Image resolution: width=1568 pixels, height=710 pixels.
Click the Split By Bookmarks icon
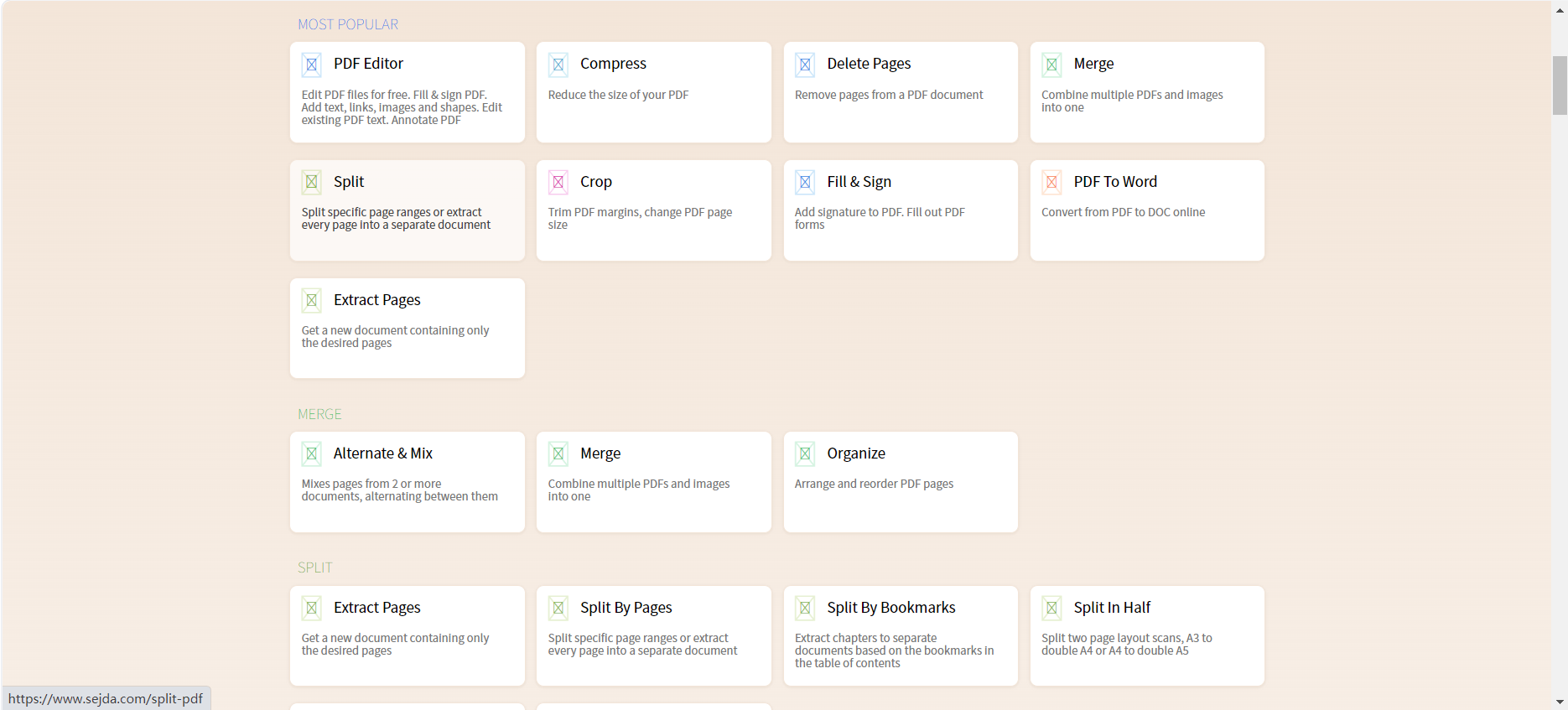(x=805, y=608)
